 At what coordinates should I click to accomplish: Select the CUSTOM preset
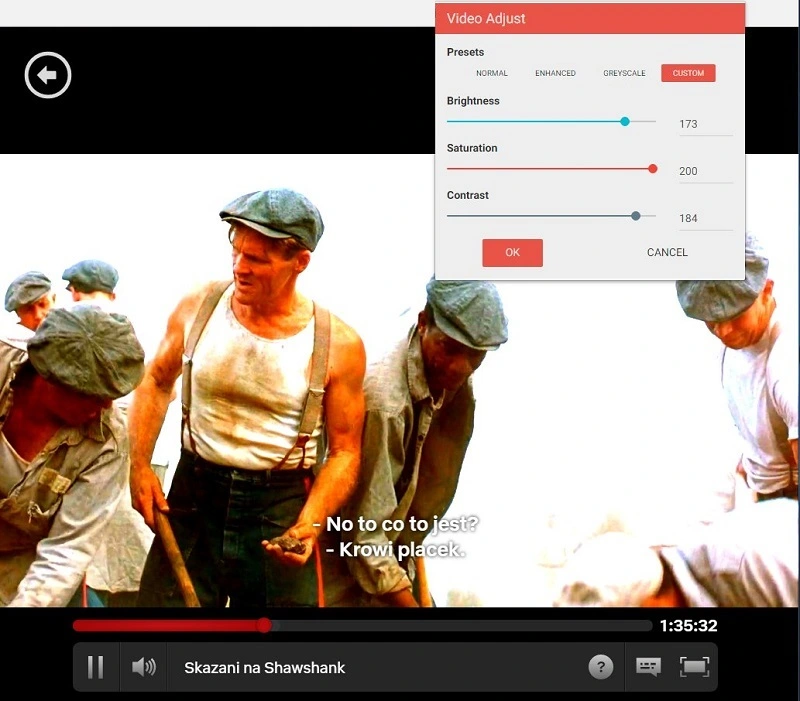pos(688,72)
